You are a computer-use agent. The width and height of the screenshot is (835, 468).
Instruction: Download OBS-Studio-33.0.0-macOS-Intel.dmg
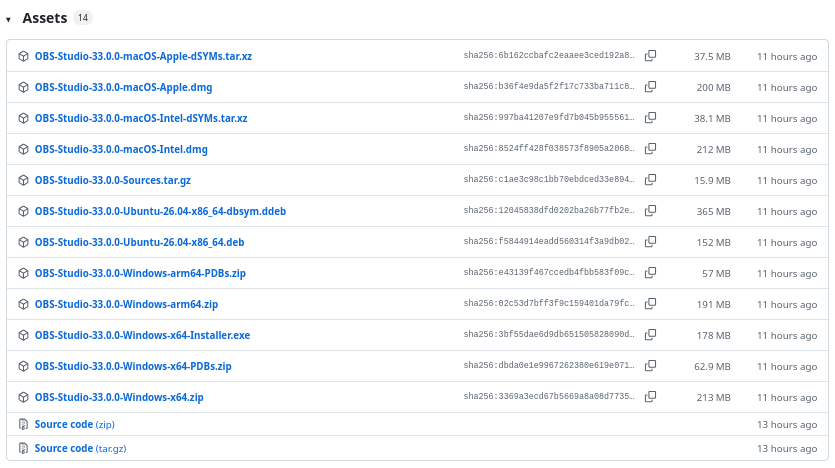tap(121, 149)
